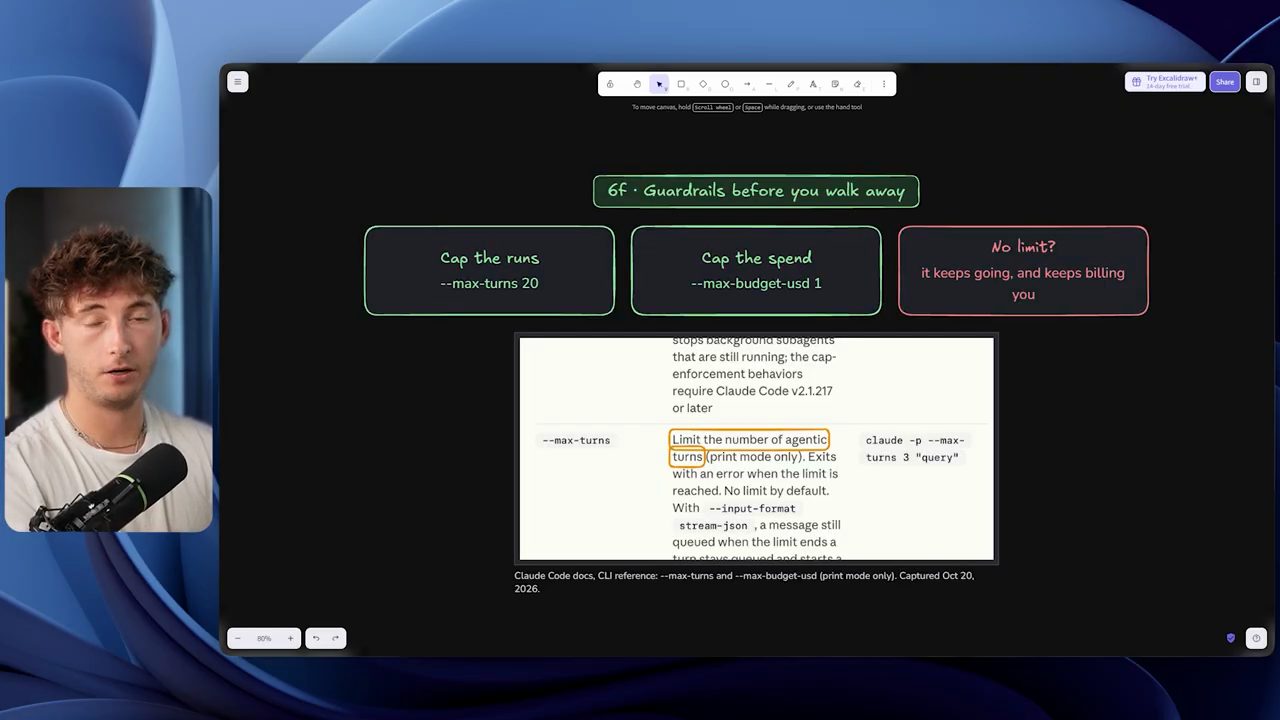Click the Try Excalidraw+ button

pyautogui.click(x=1165, y=82)
